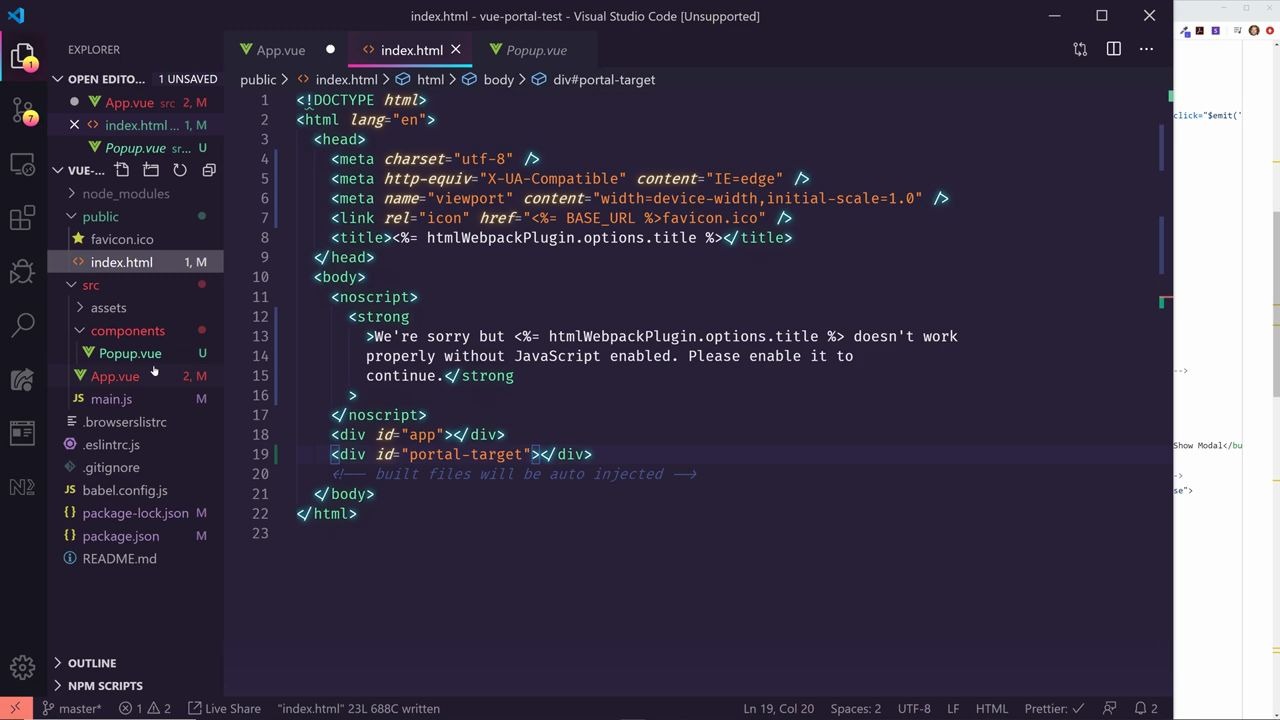Click the New File icon in Explorer header
Screen dimensions: 1280x720
coord(122,170)
